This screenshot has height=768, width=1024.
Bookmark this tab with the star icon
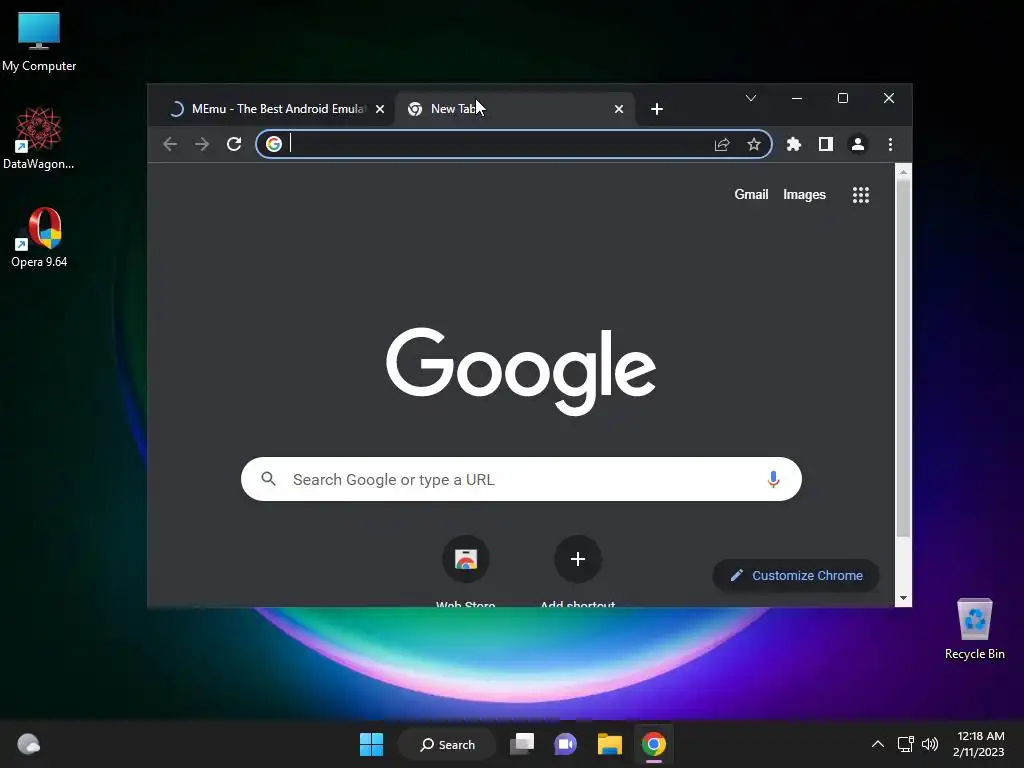[x=754, y=144]
